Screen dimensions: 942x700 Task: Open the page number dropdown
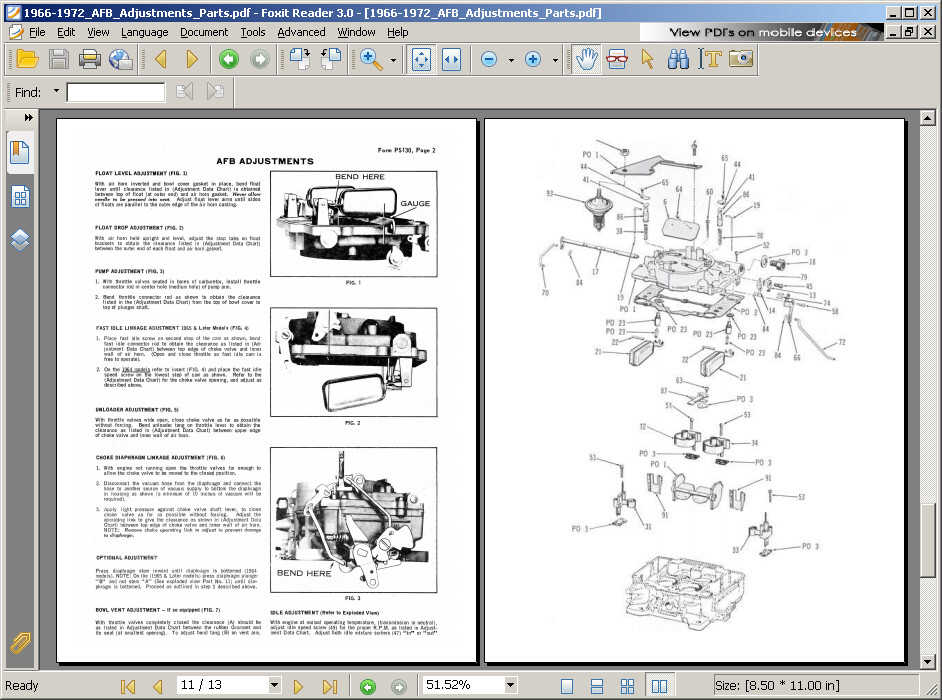click(x=275, y=685)
